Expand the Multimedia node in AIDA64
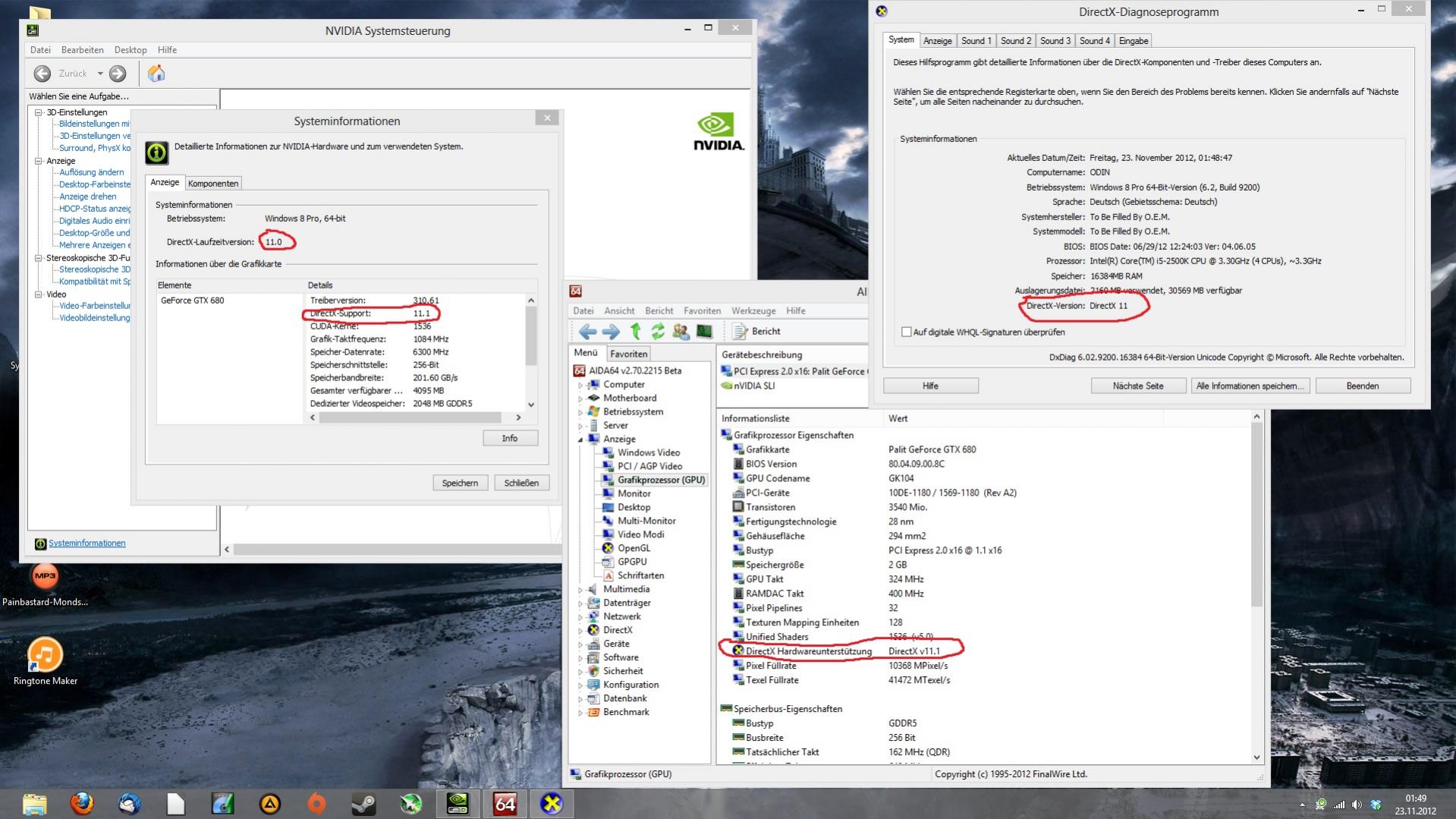Image resolution: width=1456 pixels, height=819 pixels. click(x=580, y=590)
